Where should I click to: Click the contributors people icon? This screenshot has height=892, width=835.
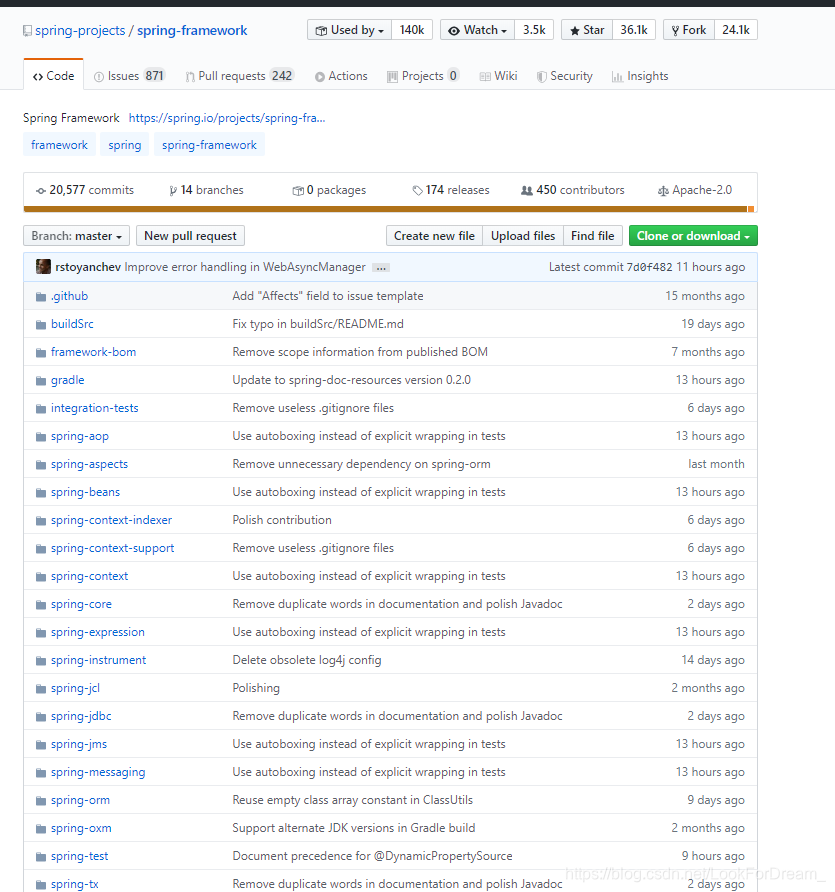click(x=527, y=191)
